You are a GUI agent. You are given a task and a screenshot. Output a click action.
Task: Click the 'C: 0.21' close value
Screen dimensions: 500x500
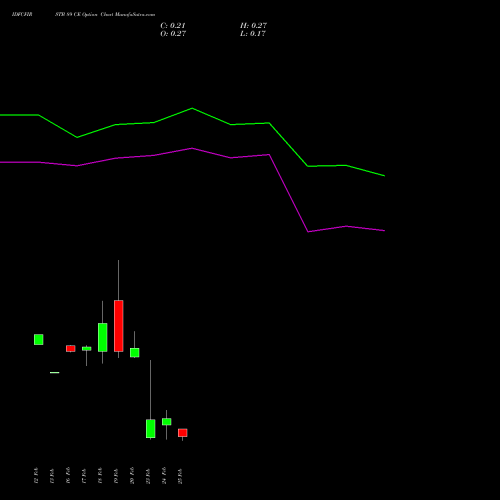pyautogui.click(x=173, y=26)
